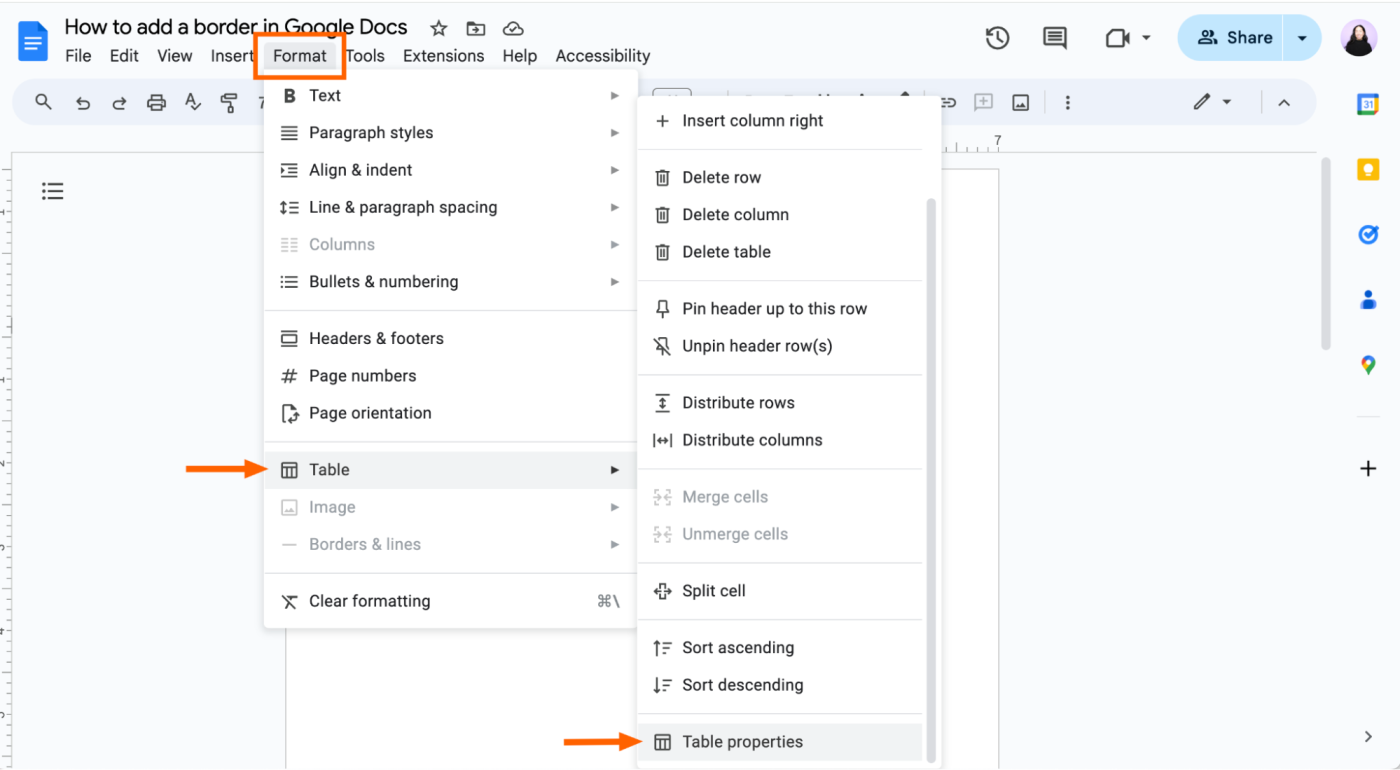This screenshot has height=770, width=1400.
Task: Select Clear formatting
Action: click(450, 601)
